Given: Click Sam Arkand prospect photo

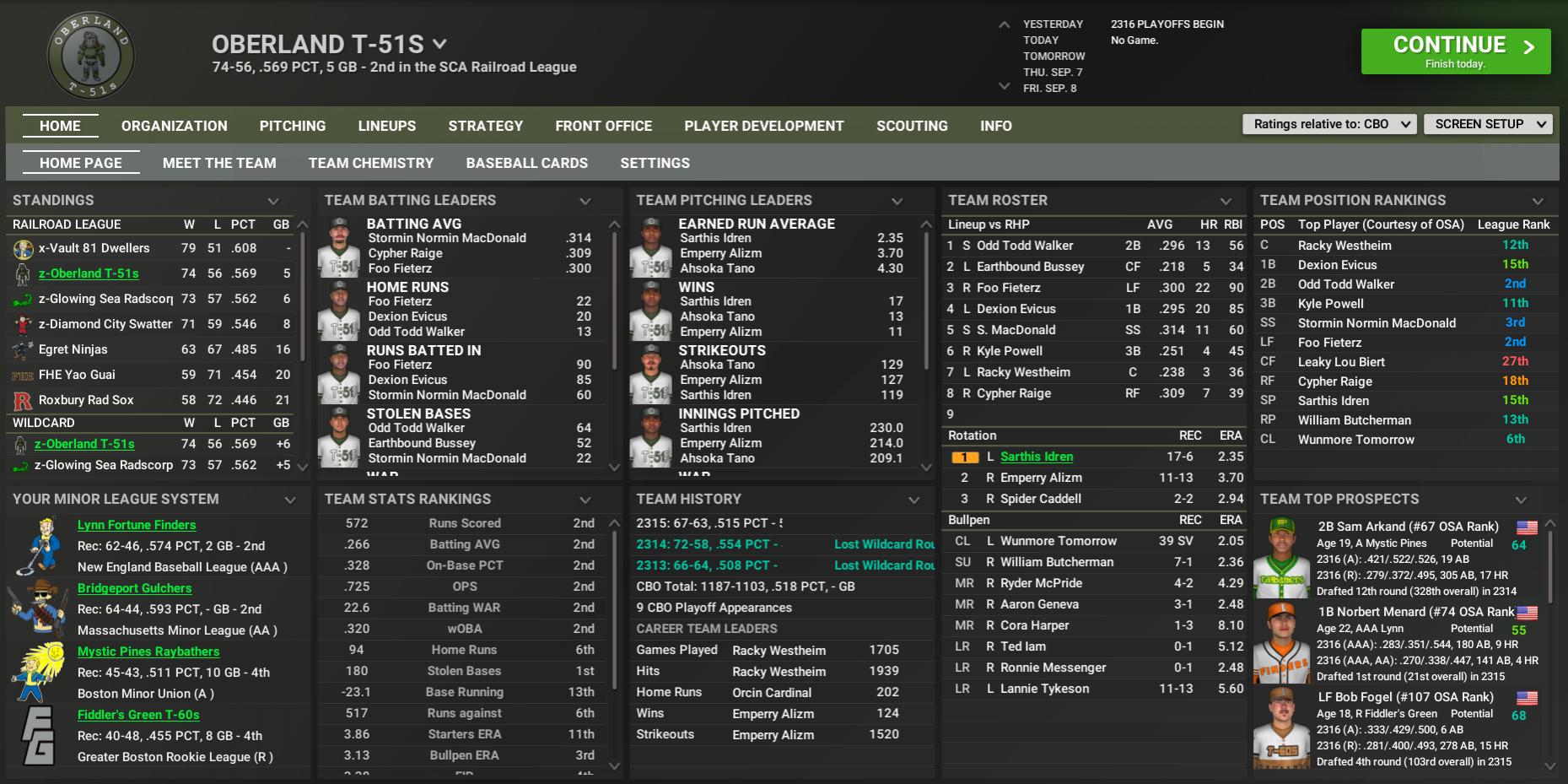Looking at the screenshot, I should pos(1281,557).
